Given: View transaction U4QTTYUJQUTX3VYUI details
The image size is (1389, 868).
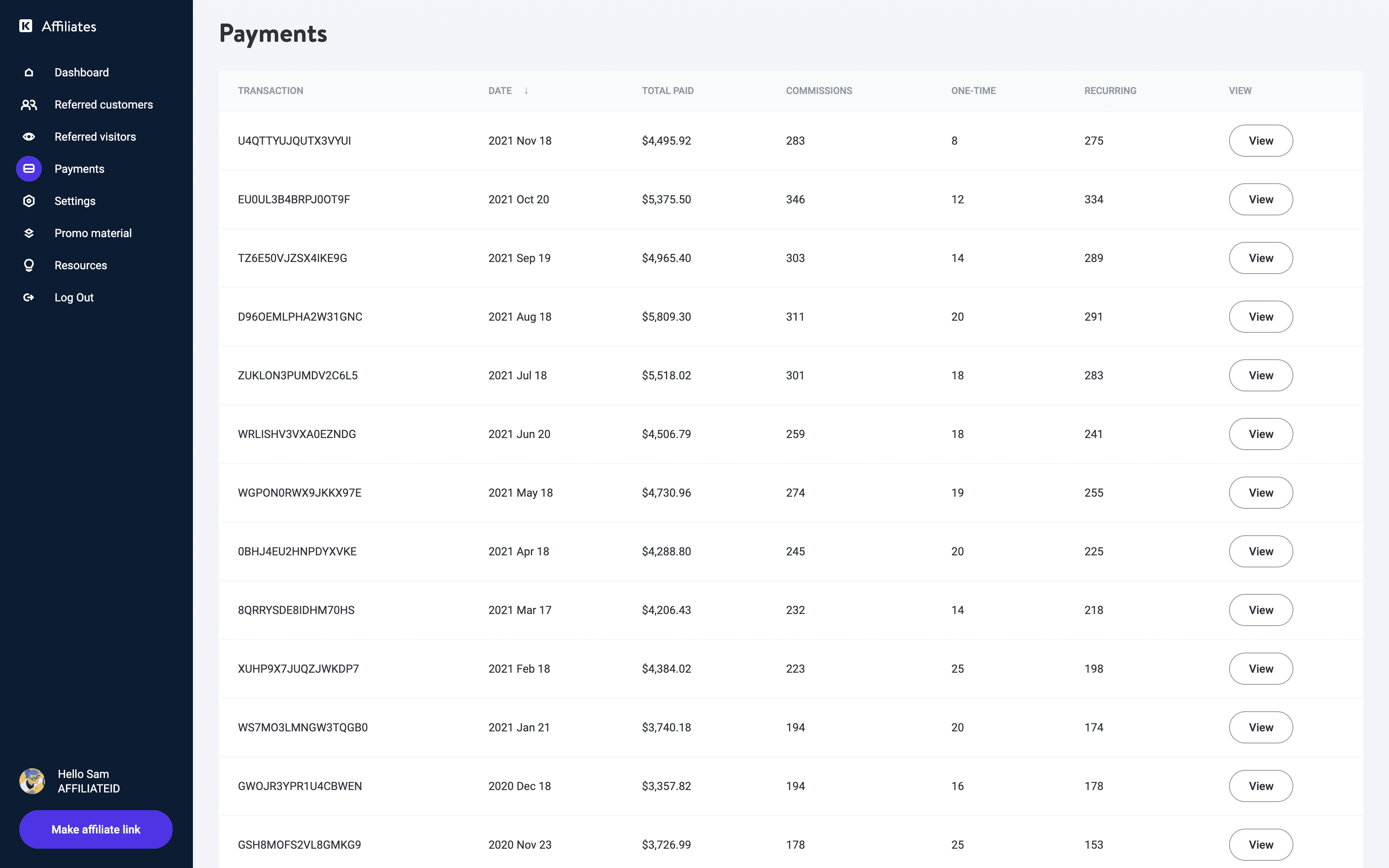Looking at the screenshot, I should click(1260, 140).
